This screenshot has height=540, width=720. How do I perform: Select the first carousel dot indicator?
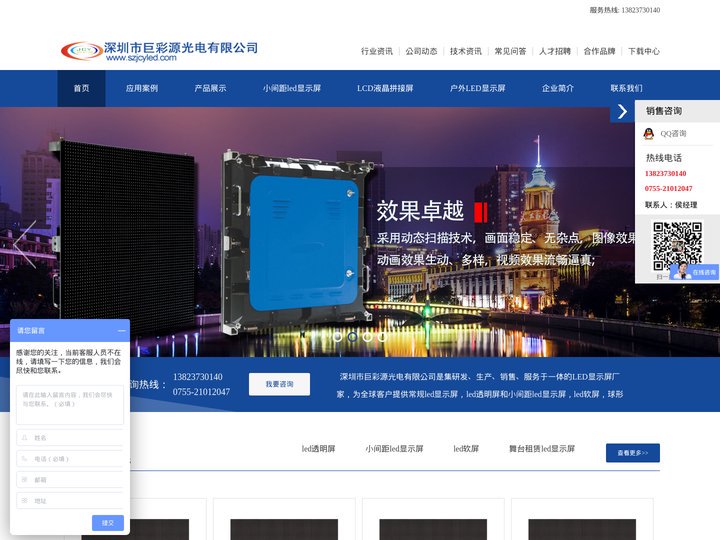338,337
